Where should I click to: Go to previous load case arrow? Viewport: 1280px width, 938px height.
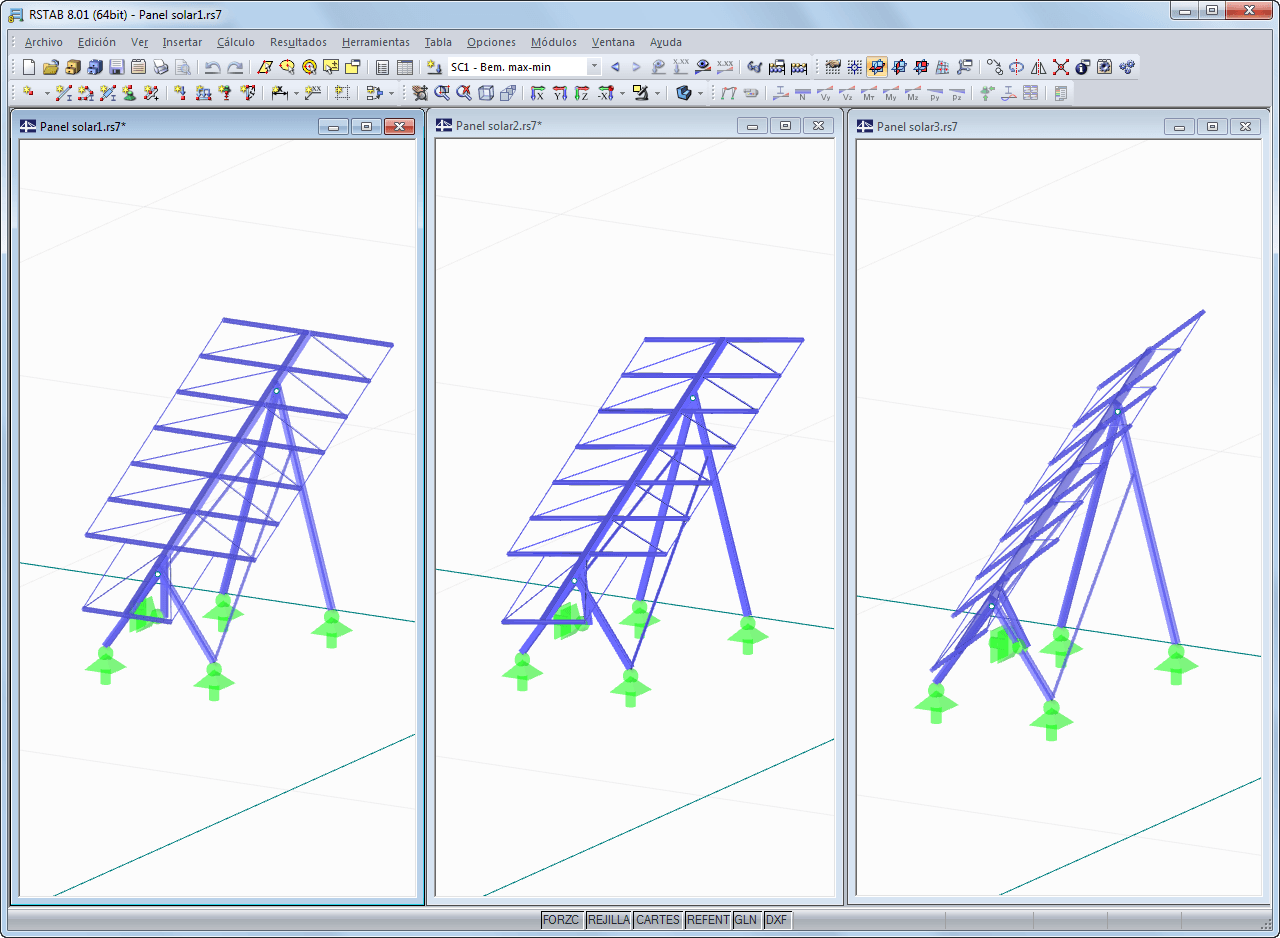pos(615,67)
